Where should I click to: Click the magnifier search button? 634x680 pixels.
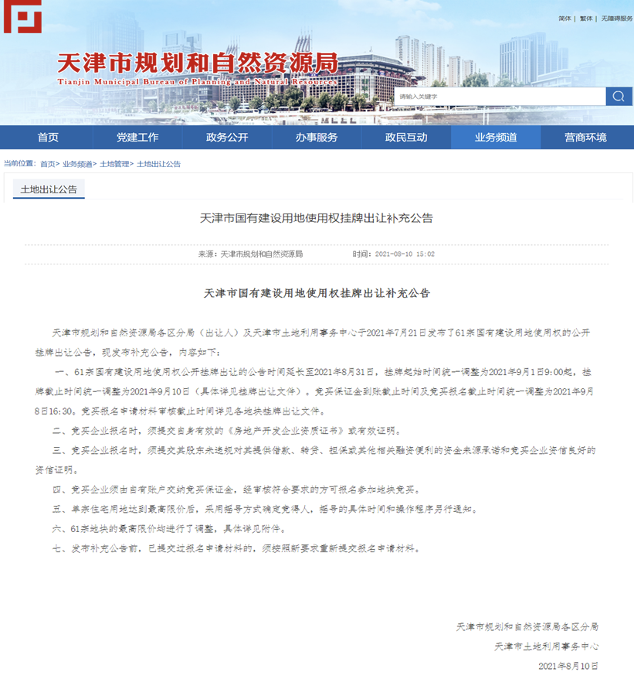point(618,96)
